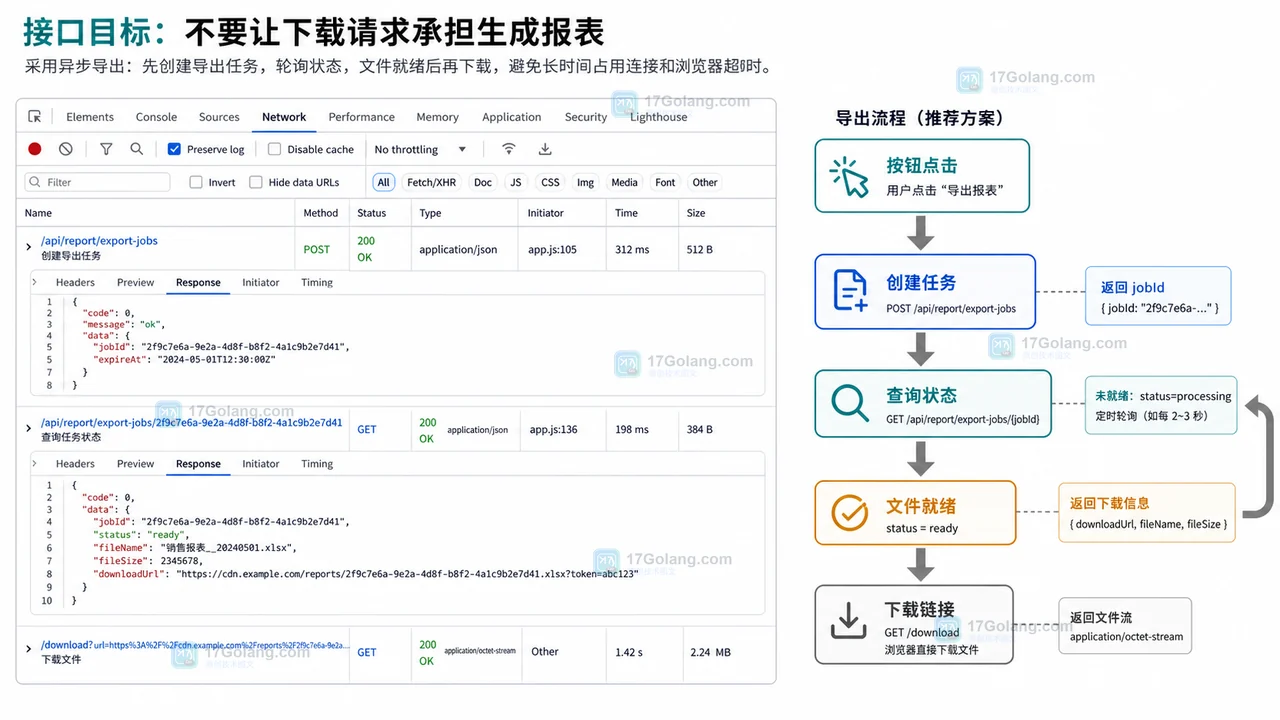Open app.js:136 initiator link

554,429
